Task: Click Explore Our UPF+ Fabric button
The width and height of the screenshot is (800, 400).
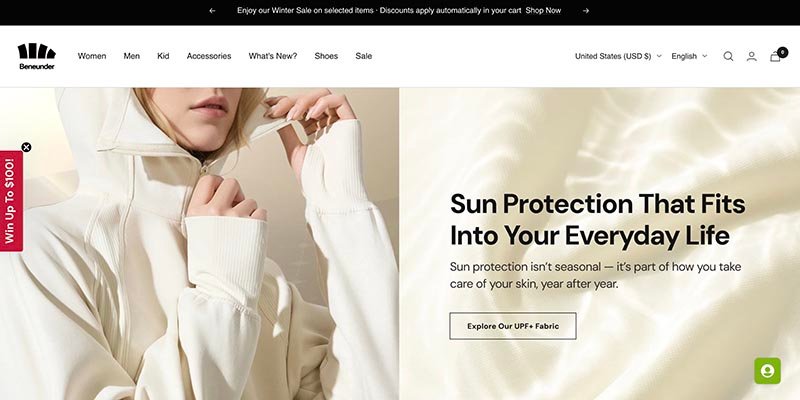Action: click(513, 326)
